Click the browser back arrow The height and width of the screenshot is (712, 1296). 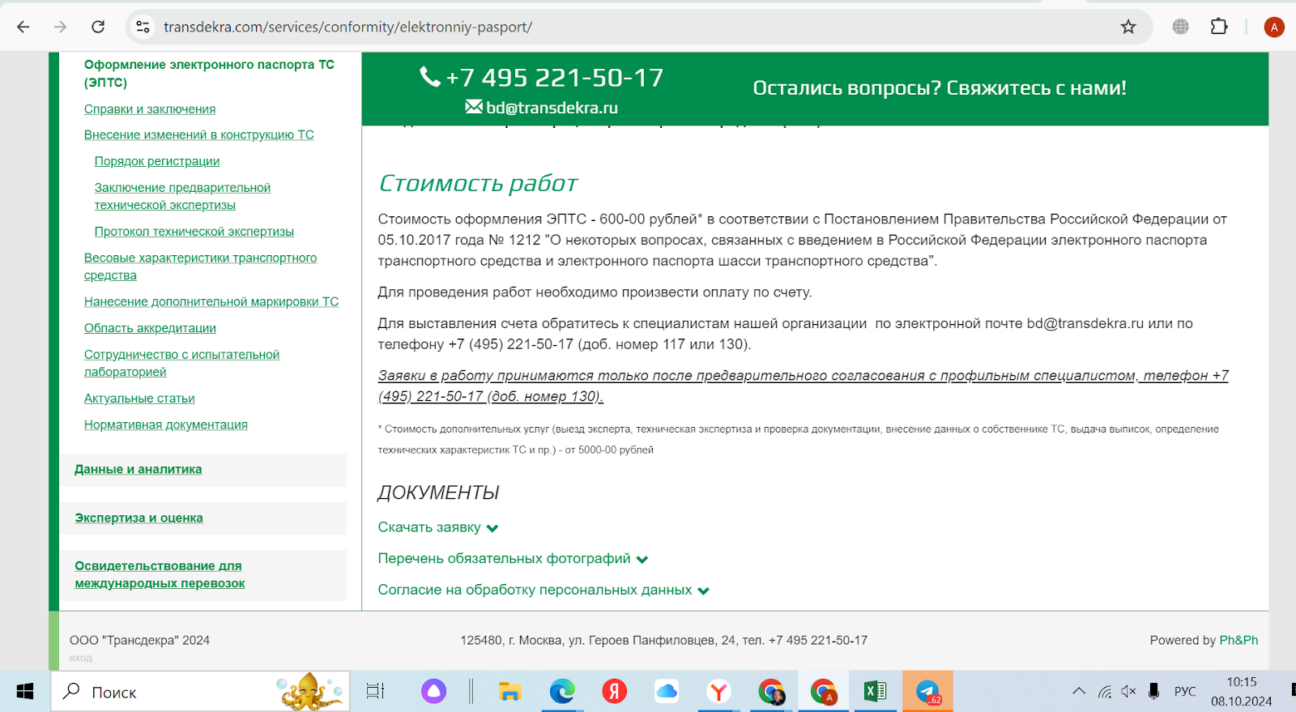(24, 27)
